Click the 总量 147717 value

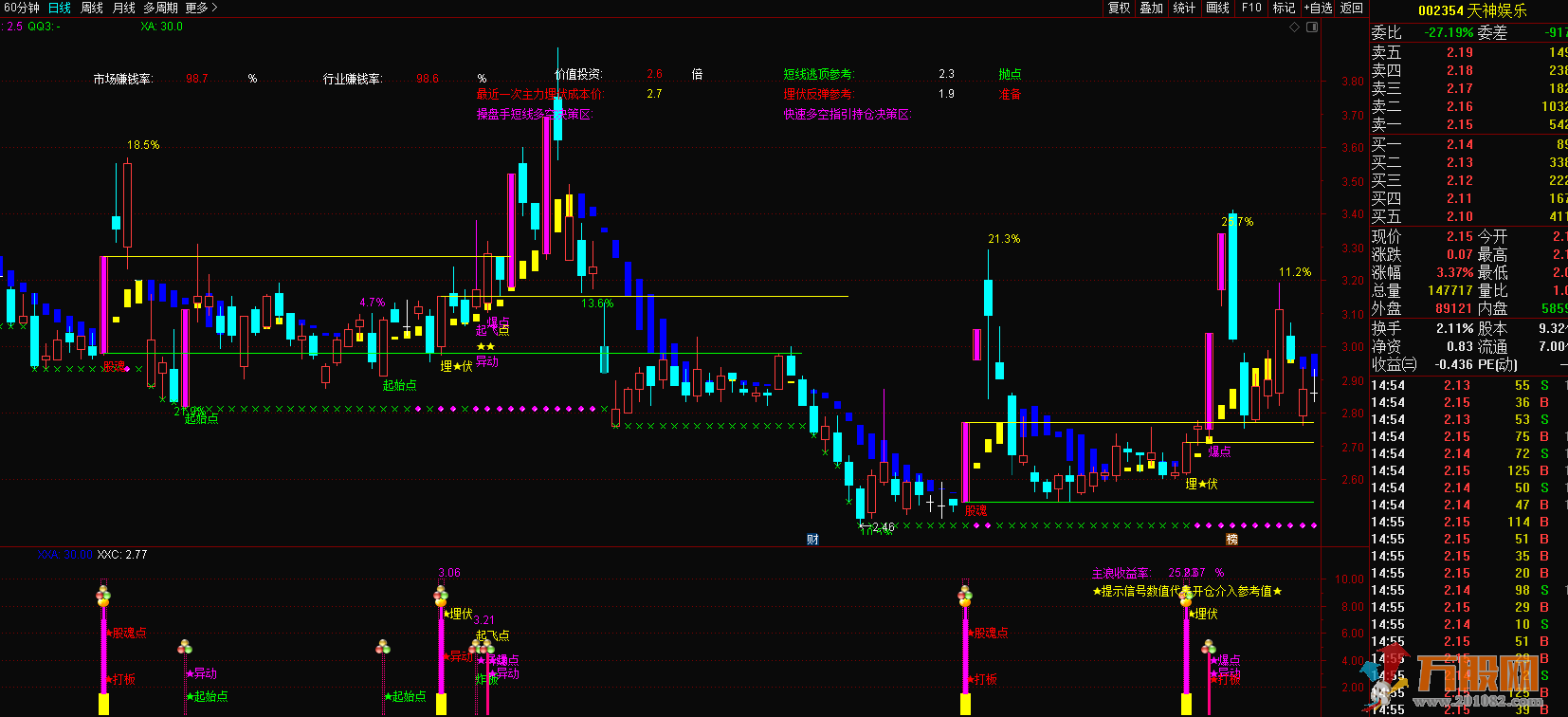[x=1449, y=290]
